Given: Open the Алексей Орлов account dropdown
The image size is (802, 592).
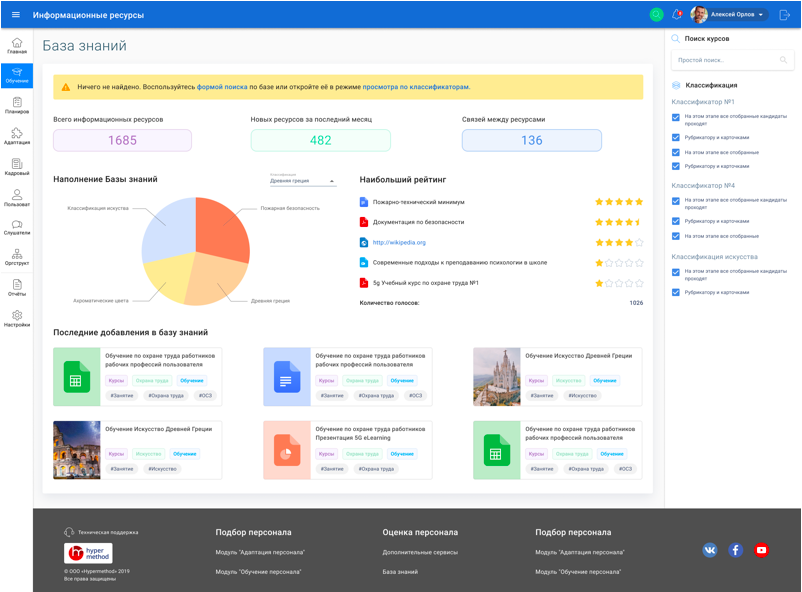Looking at the screenshot, I should point(742,14).
